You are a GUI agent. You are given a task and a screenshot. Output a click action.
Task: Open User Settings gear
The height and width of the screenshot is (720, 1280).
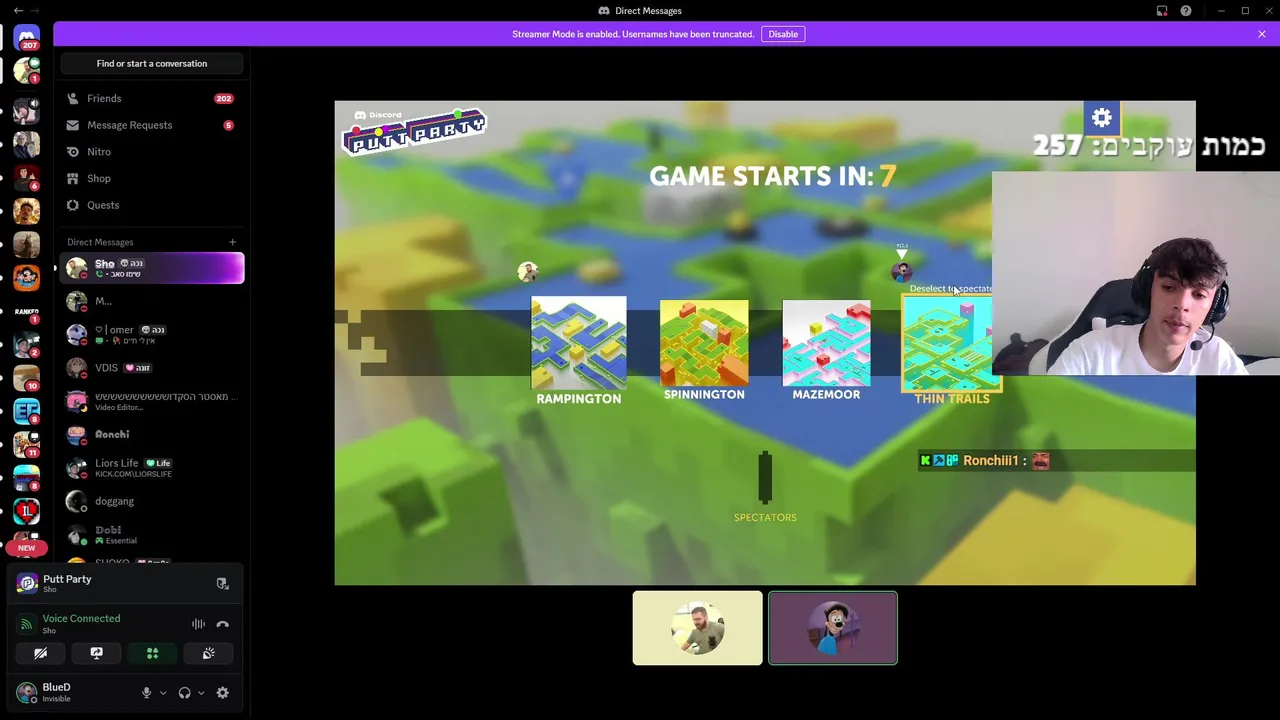[x=222, y=693]
